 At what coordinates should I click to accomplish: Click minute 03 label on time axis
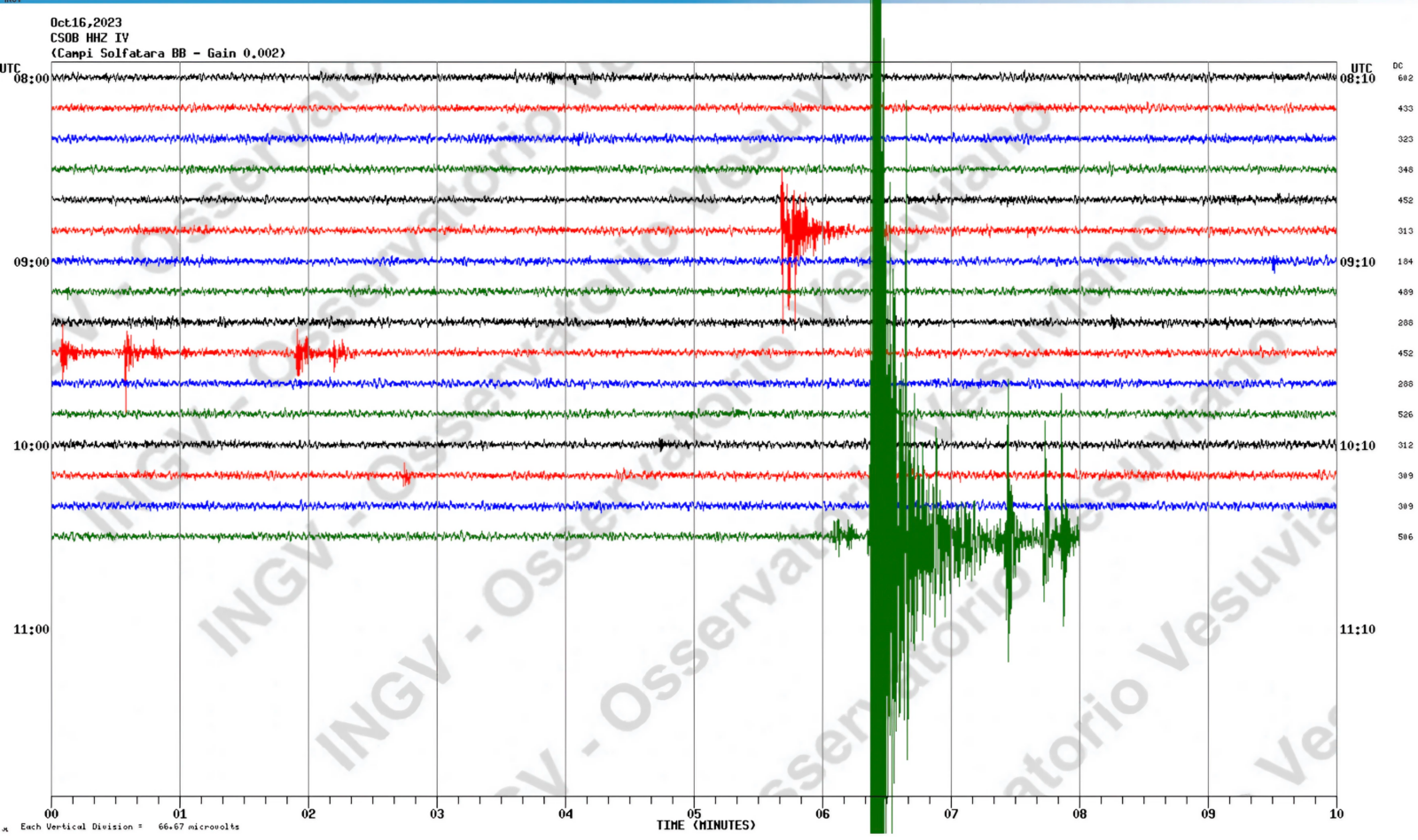click(x=437, y=813)
